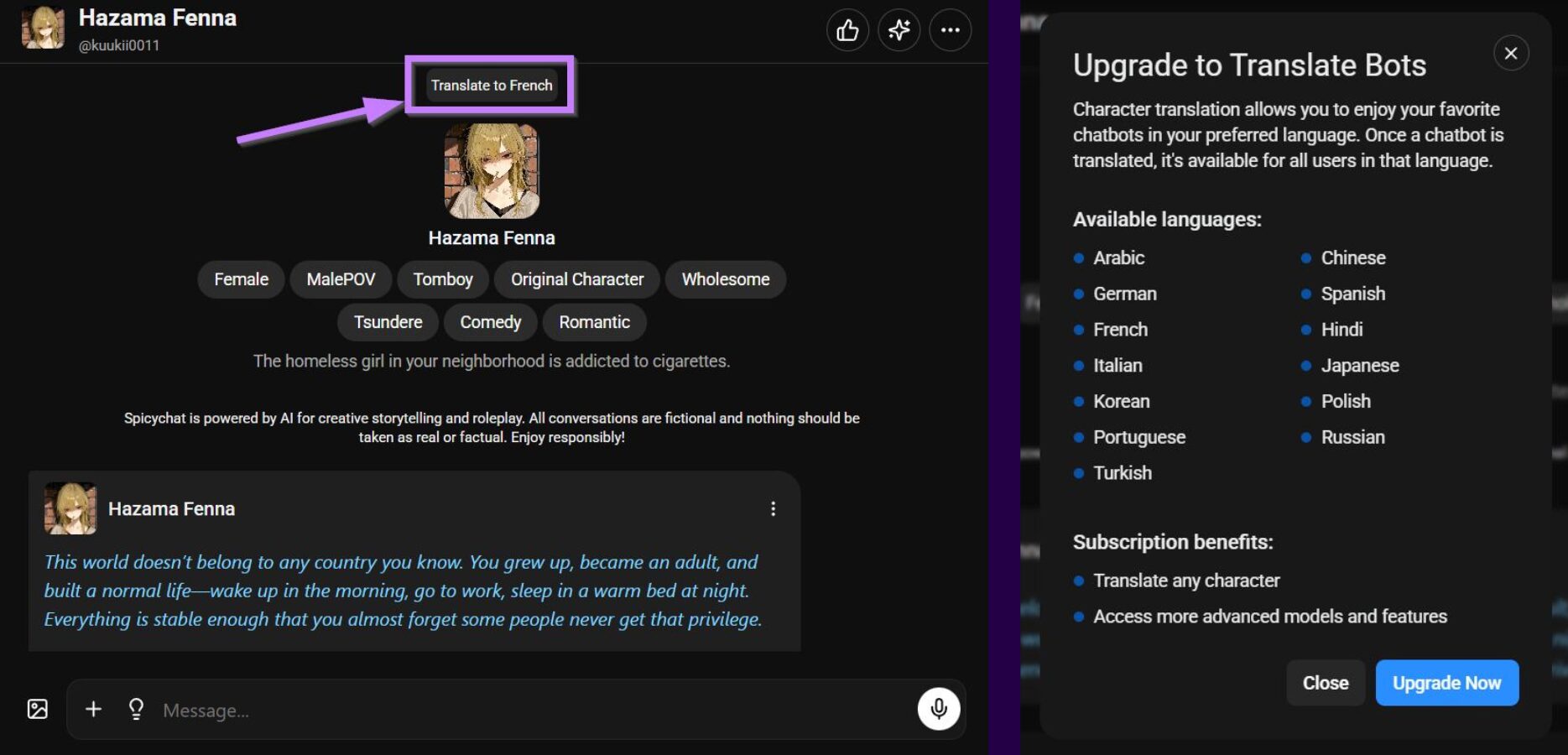Choose the Tomboy tag chip
Screen dimensions: 1568x755
443,279
